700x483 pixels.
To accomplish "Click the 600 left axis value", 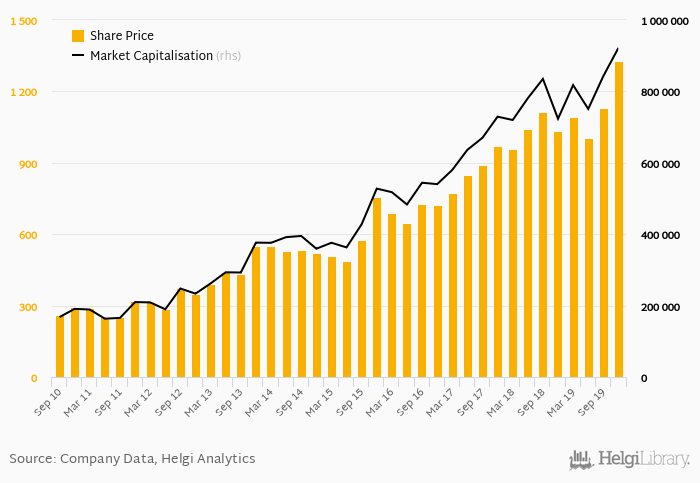I will pyautogui.click(x=26, y=235).
